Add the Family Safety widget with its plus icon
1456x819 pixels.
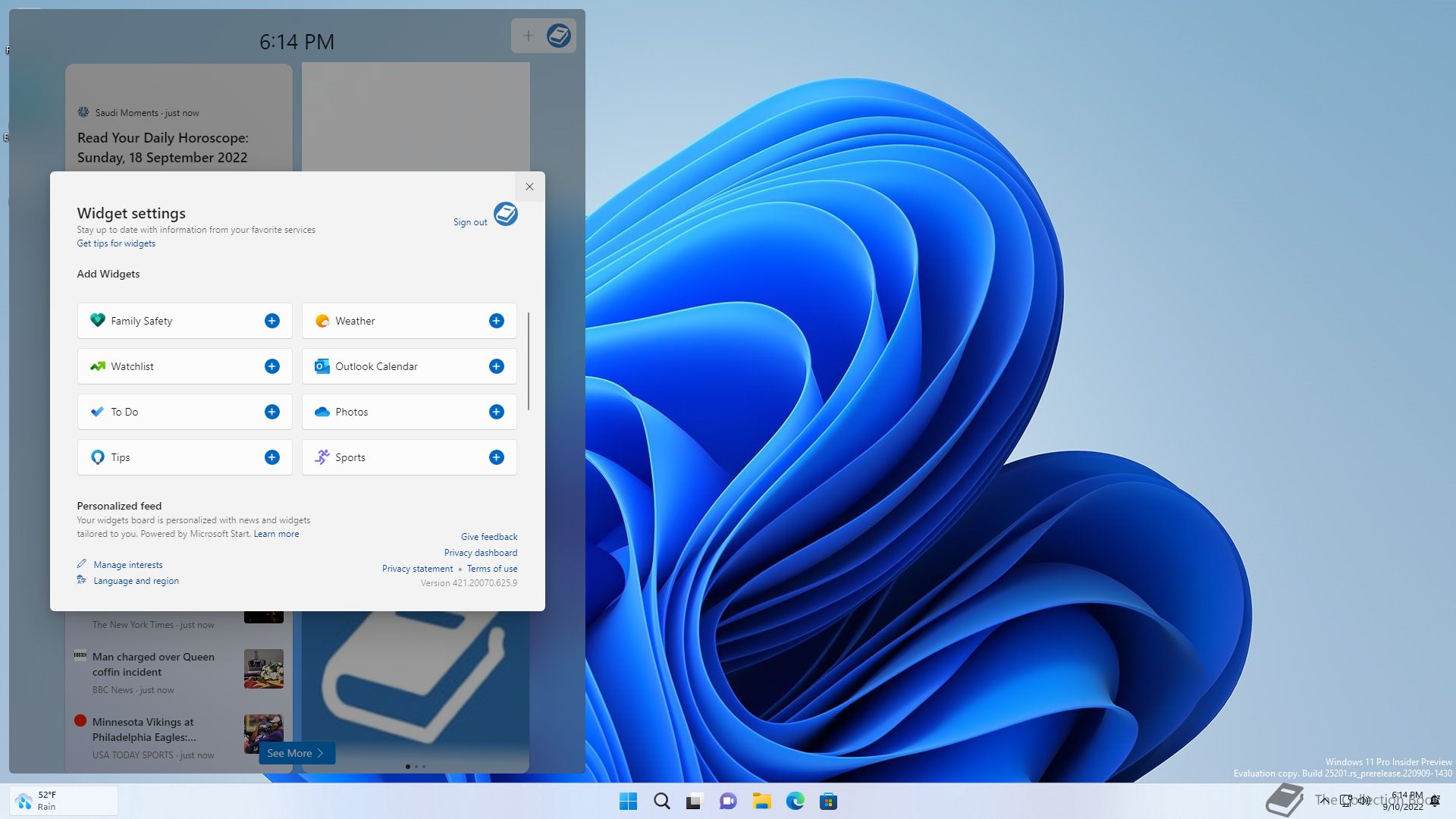coord(271,321)
